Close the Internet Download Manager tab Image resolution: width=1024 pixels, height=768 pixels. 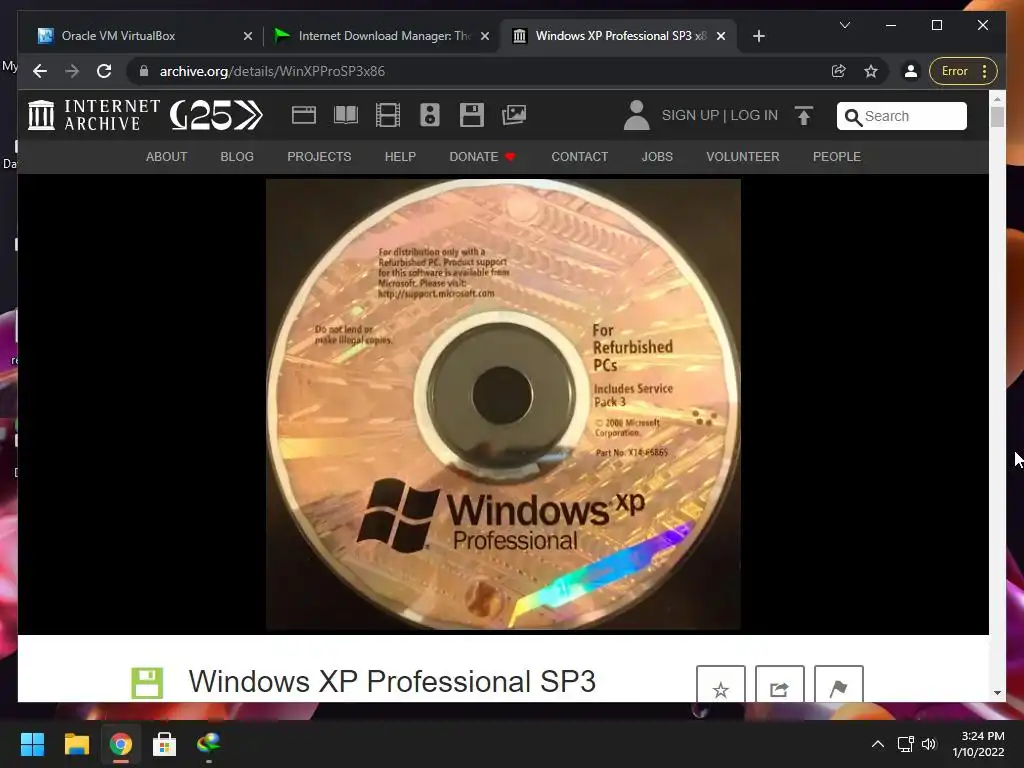485,36
